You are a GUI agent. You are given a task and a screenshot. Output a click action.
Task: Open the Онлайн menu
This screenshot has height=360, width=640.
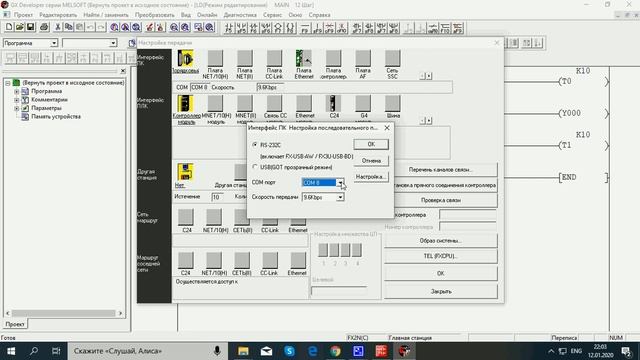pos(207,15)
